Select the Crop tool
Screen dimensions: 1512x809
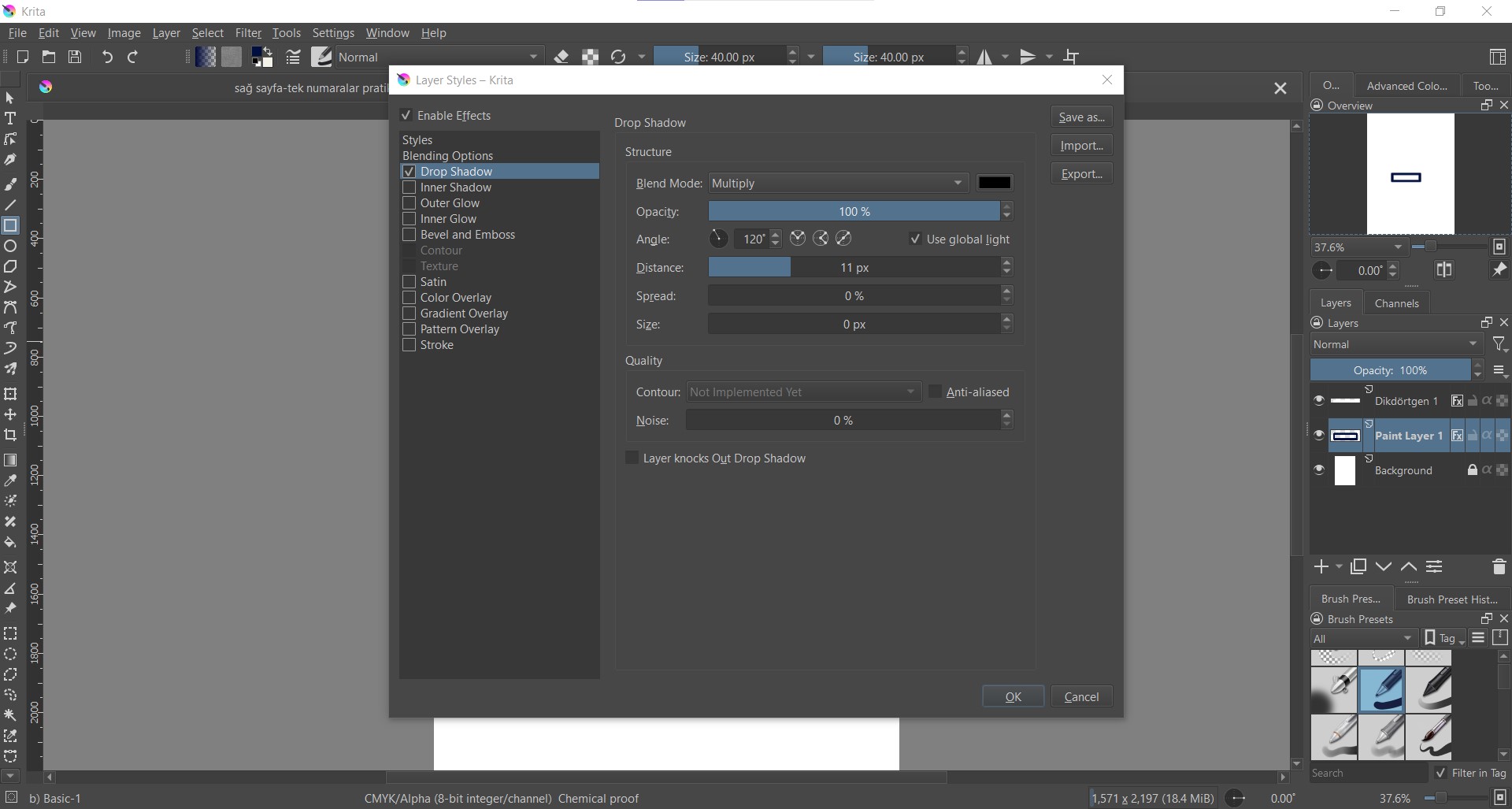click(10, 436)
